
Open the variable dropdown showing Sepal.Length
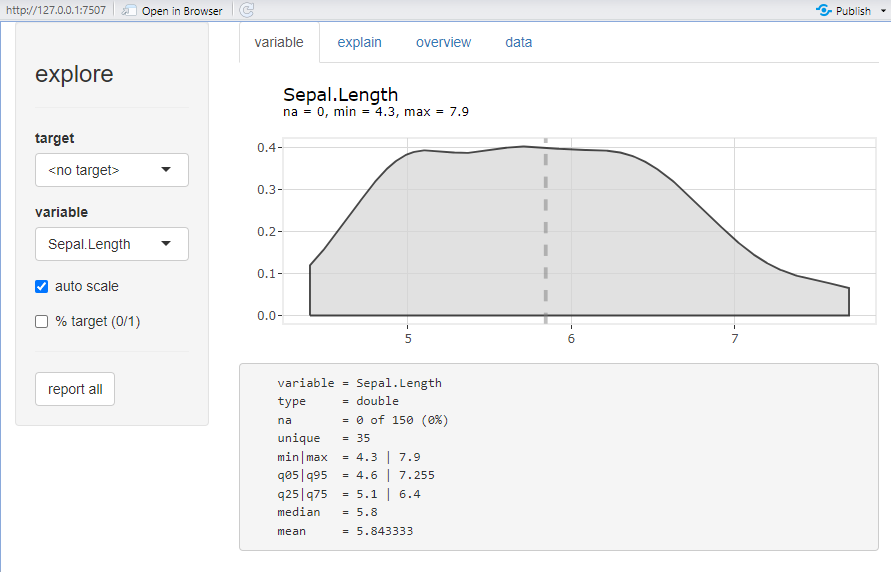[x=112, y=244]
